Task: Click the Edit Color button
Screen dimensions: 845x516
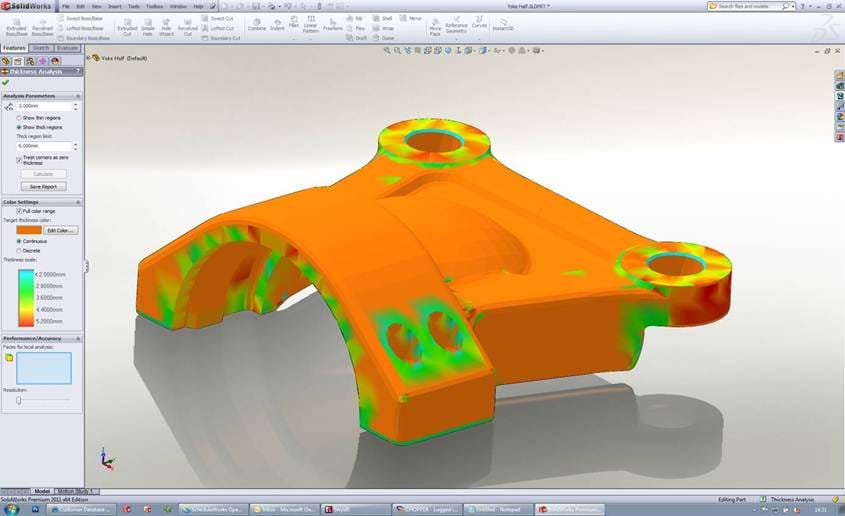Action: coord(61,230)
